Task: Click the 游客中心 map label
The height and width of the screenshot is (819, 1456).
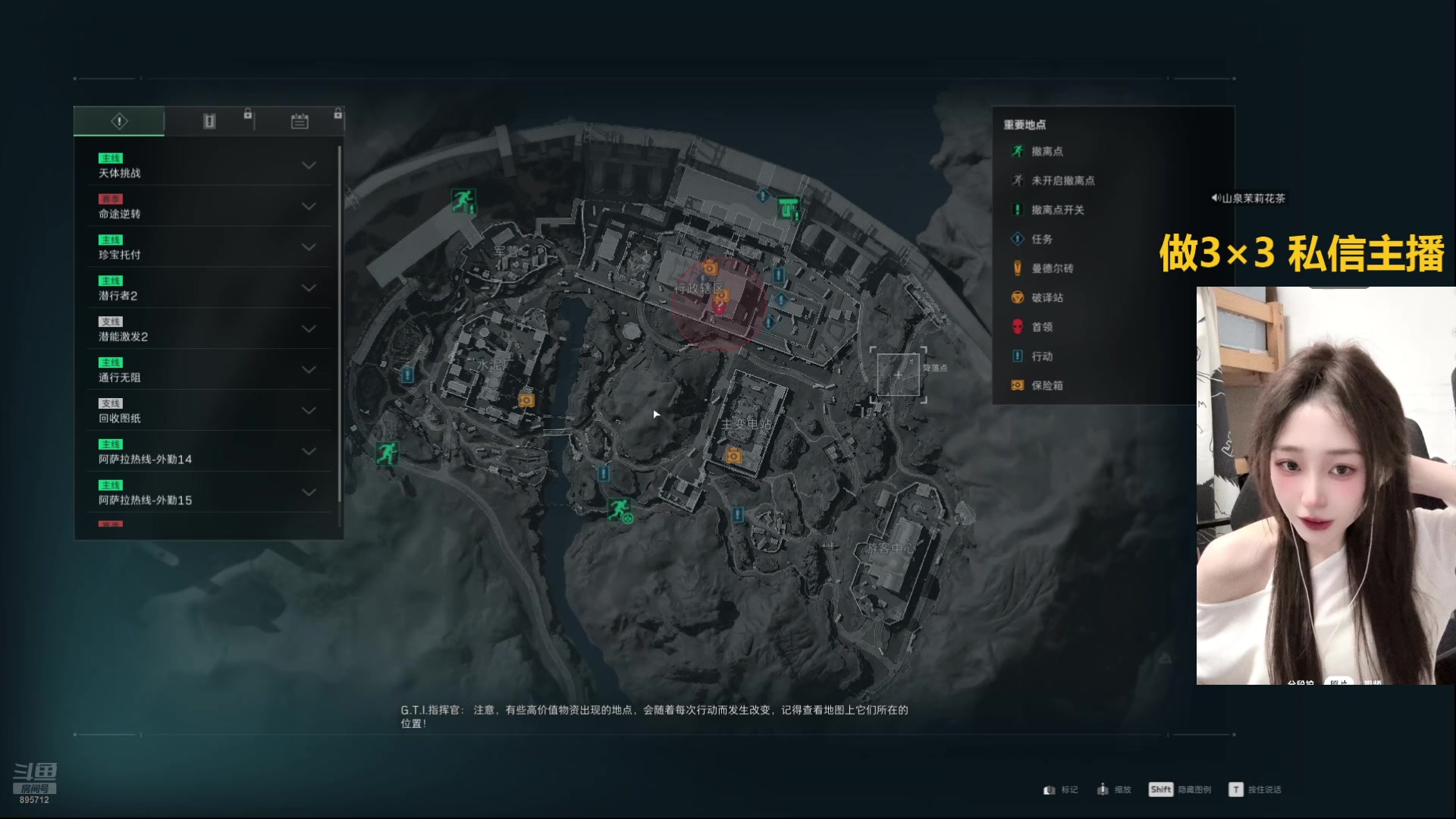Action: [891, 548]
